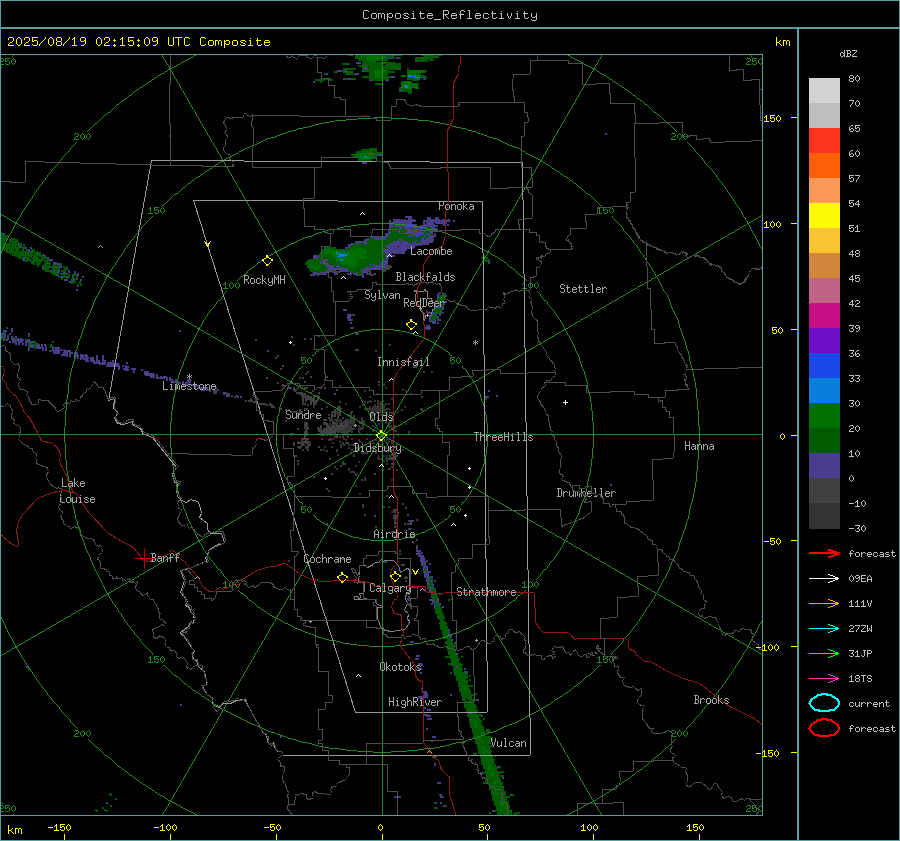Click the 'ThreeHills' town label
This screenshot has height=841, width=900.
click(503, 437)
